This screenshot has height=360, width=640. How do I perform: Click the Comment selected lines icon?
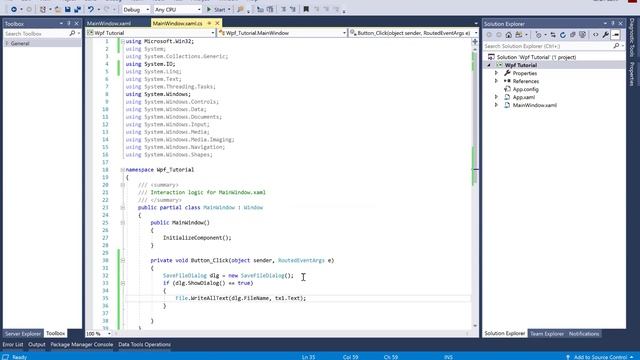tap(283, 9)
